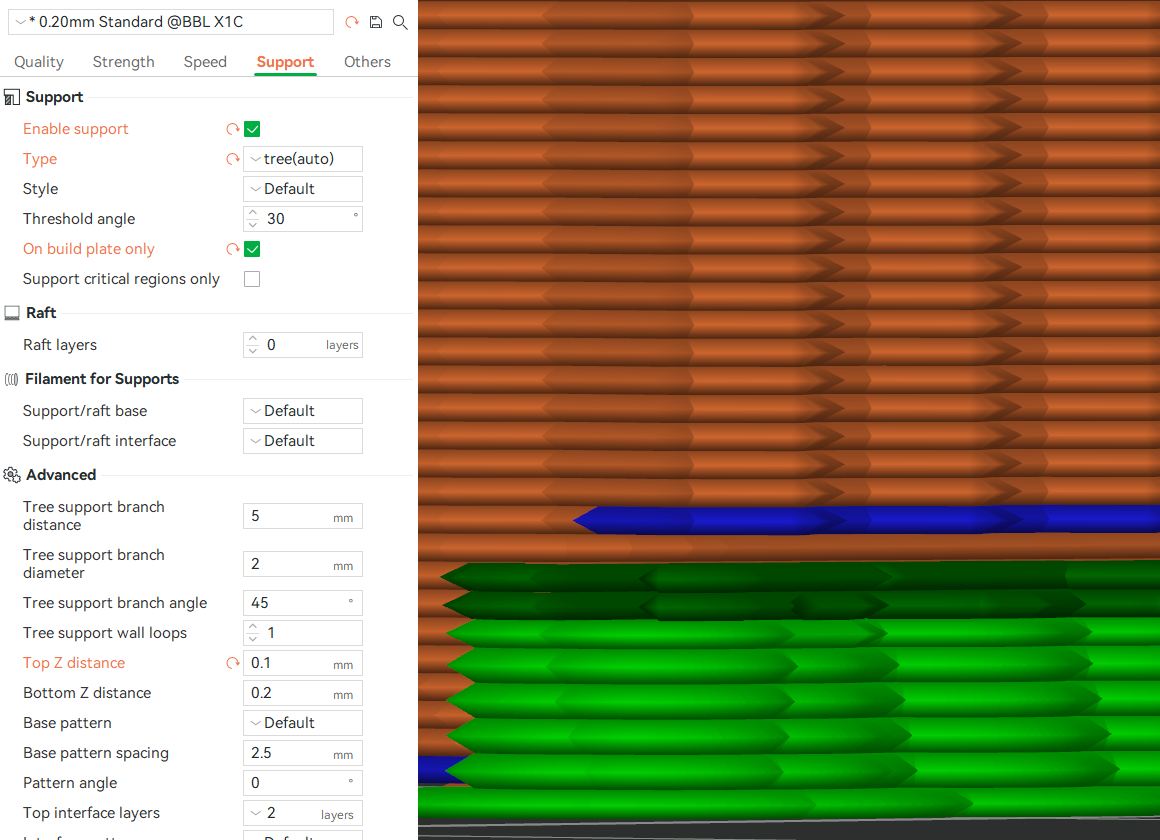Disable the Enable support checkbox
Viewport: 1160px width, 840px height.
pos(251,129)
